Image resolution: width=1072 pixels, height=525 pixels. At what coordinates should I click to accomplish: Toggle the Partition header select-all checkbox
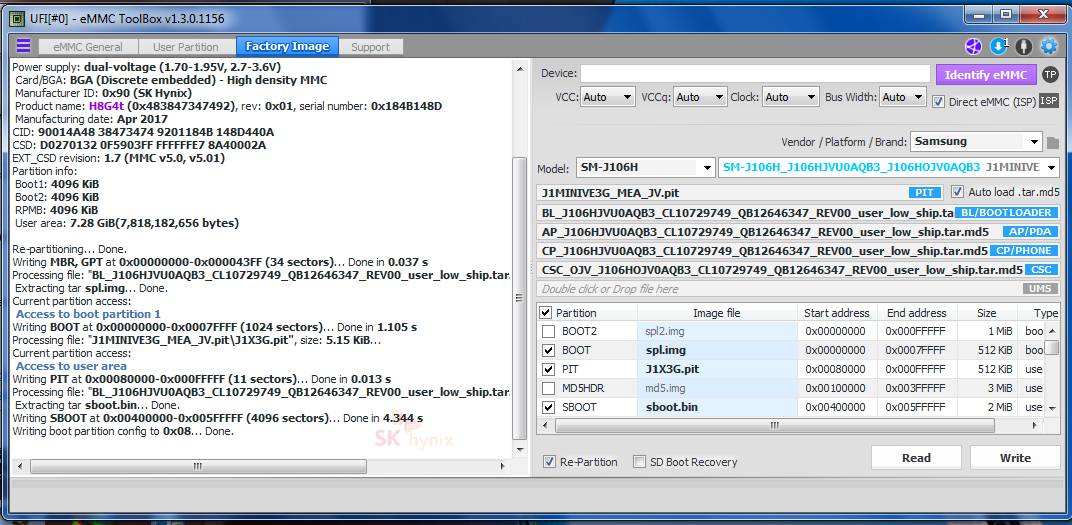pyautogui.click(x=546, y=313)
